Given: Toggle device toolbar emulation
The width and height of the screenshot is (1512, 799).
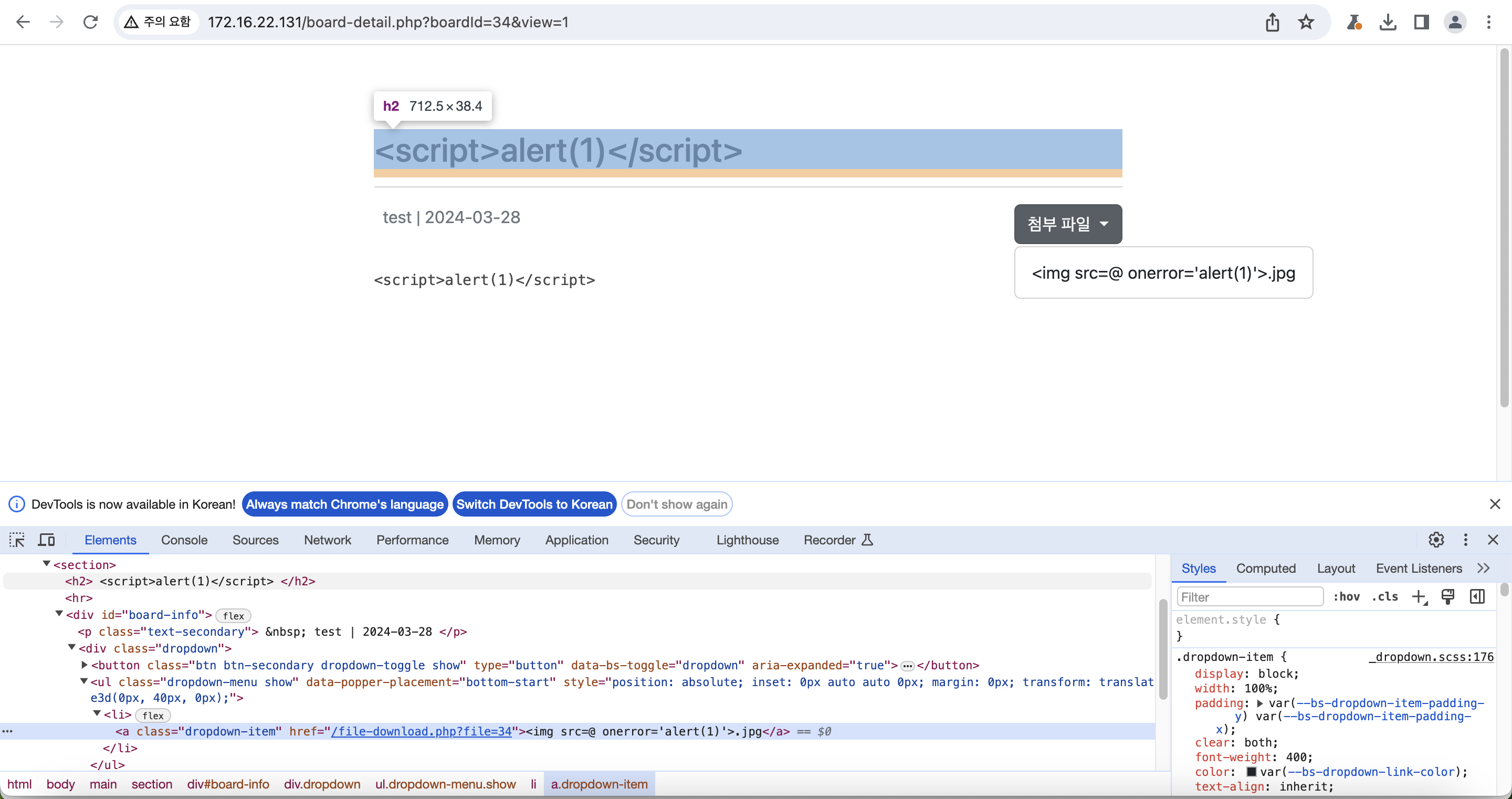Looking at the screenshot, I should pyautogui.click(x=46, y=540).
